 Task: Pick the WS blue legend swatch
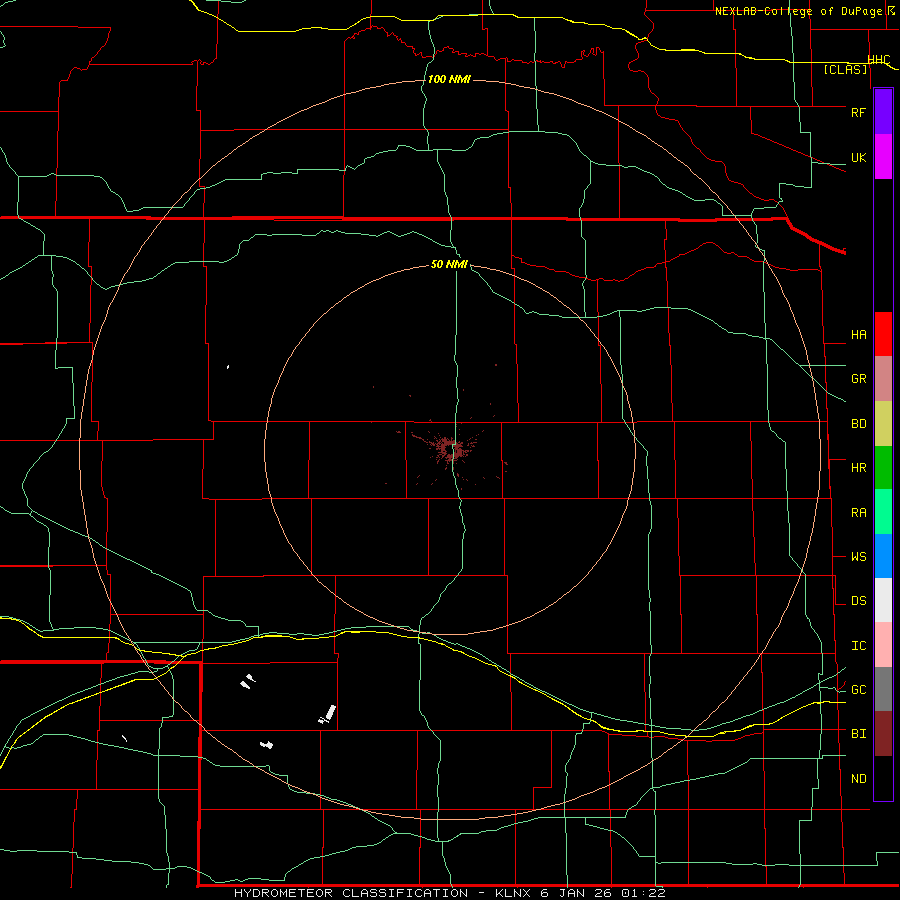coord(883,556)
